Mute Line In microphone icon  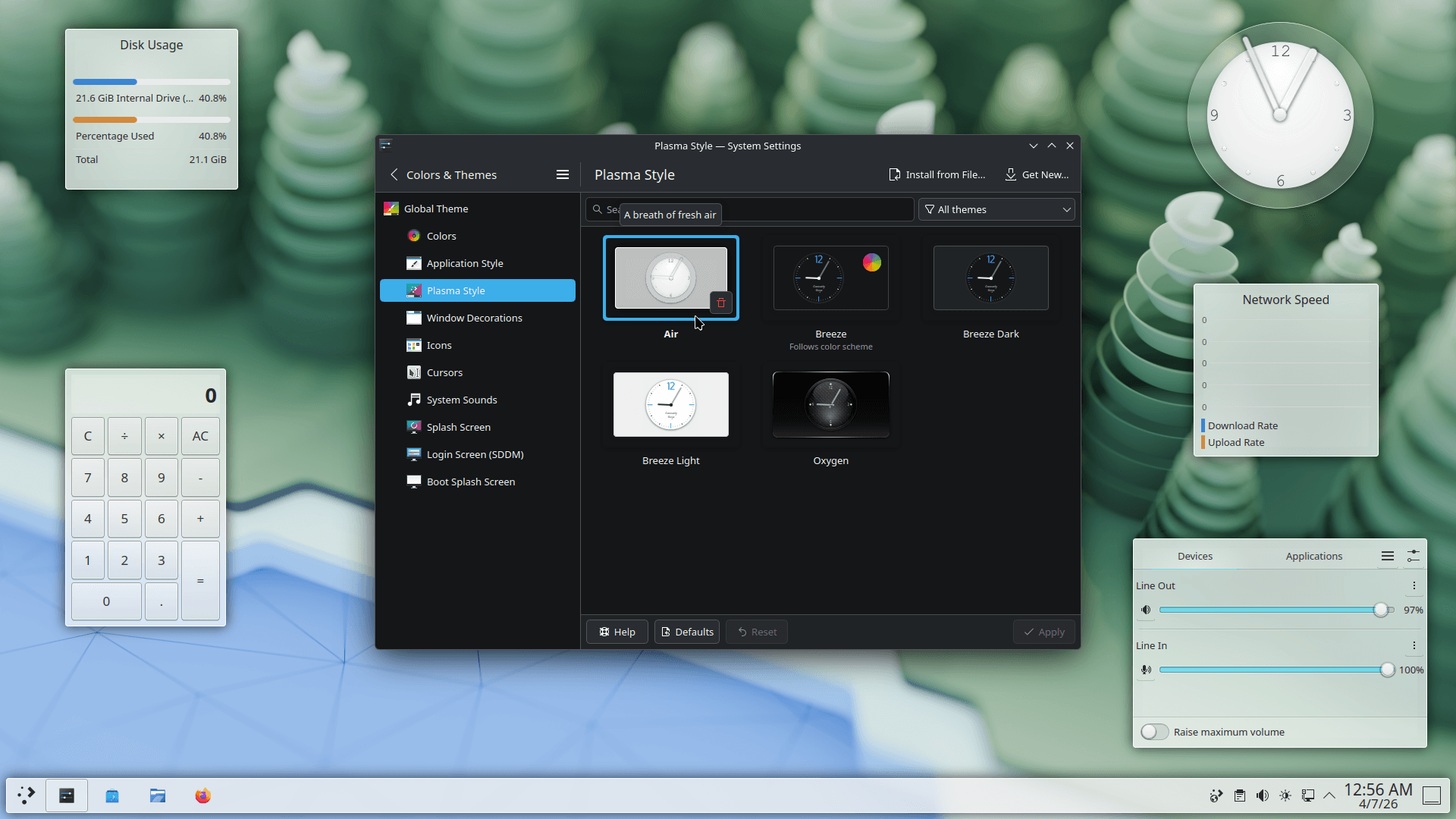coord(1146,670)
